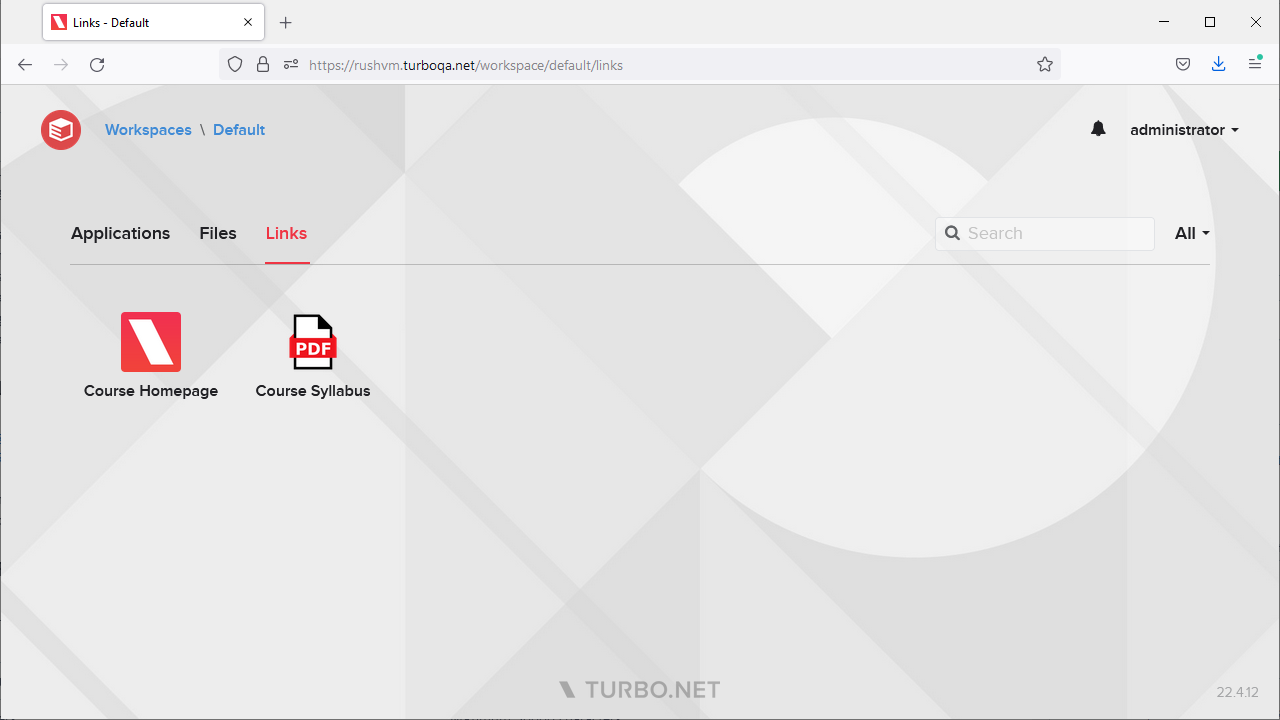The height and width of the screenshot is (720, 1280).
Task: Save page to Pocket
Action: pyautogui.click(x=1183, y=65)
